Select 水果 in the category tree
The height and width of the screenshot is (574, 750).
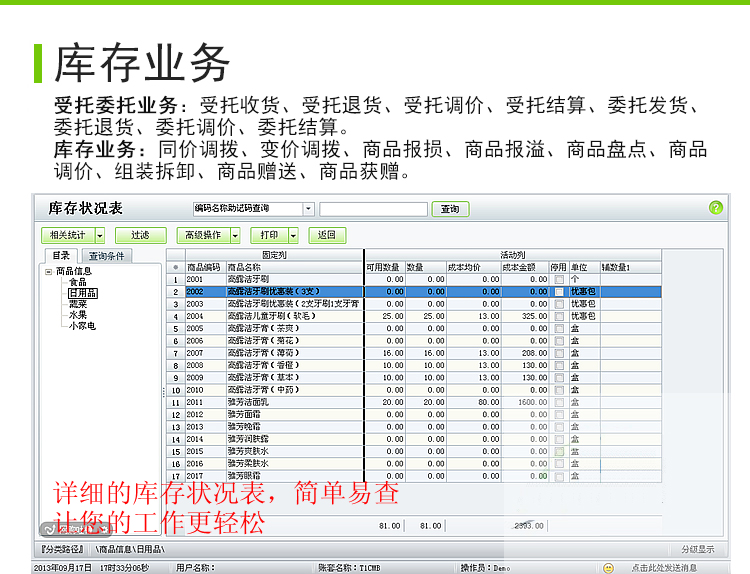77,315
